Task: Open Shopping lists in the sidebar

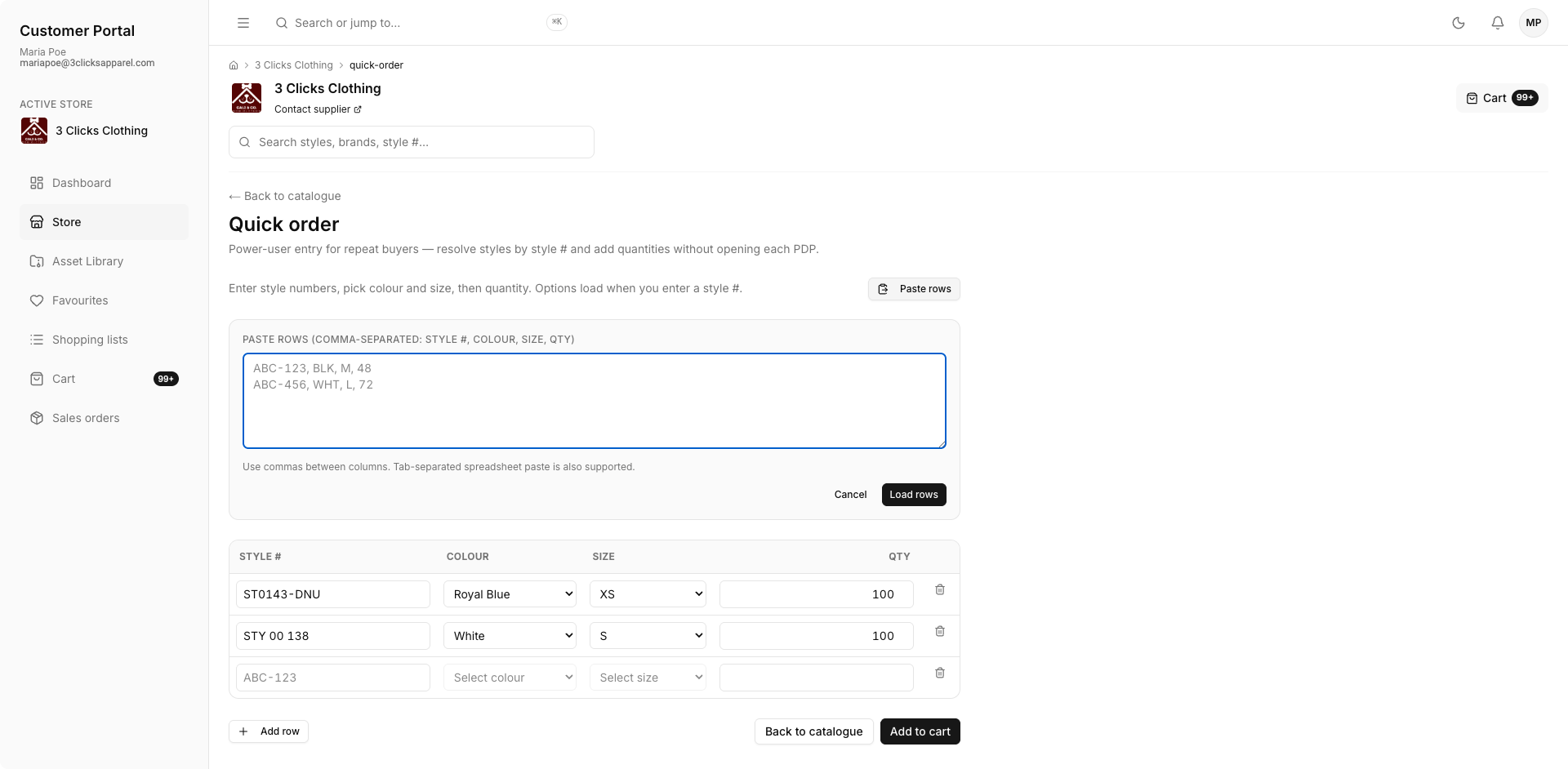Action: click(x=104, y=340)
